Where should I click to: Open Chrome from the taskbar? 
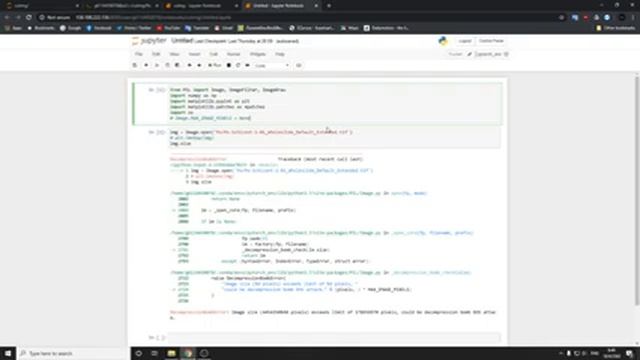click(188, 353)
